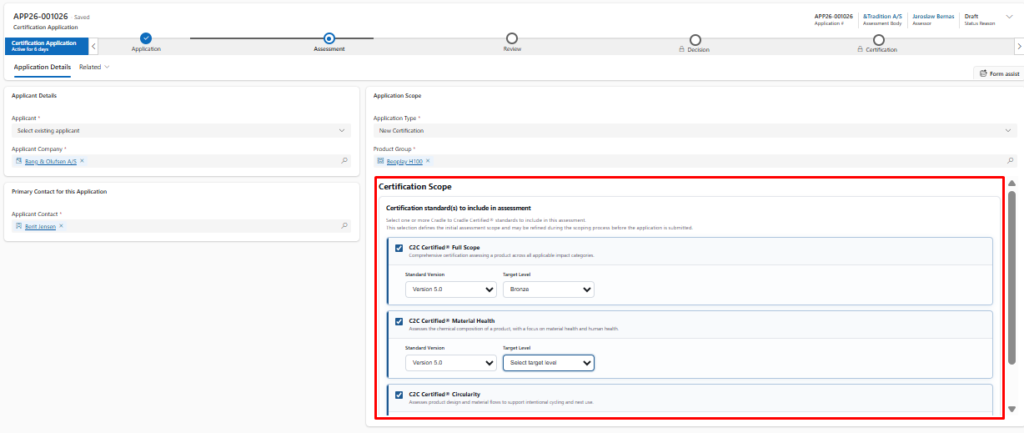Click the search icon in Product Group field
This screenshot has height=433, width=1024.
pyautogui.click(x=1010, y=160)
